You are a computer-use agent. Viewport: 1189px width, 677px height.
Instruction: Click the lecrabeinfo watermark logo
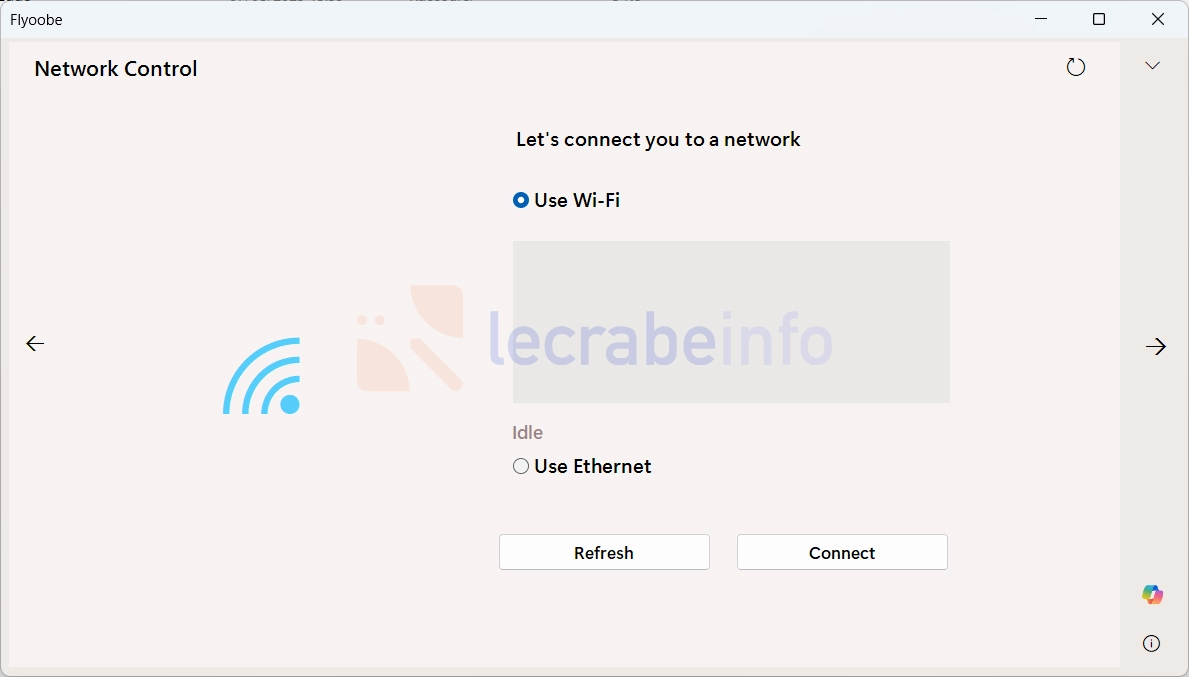click(x=595, y=339)
